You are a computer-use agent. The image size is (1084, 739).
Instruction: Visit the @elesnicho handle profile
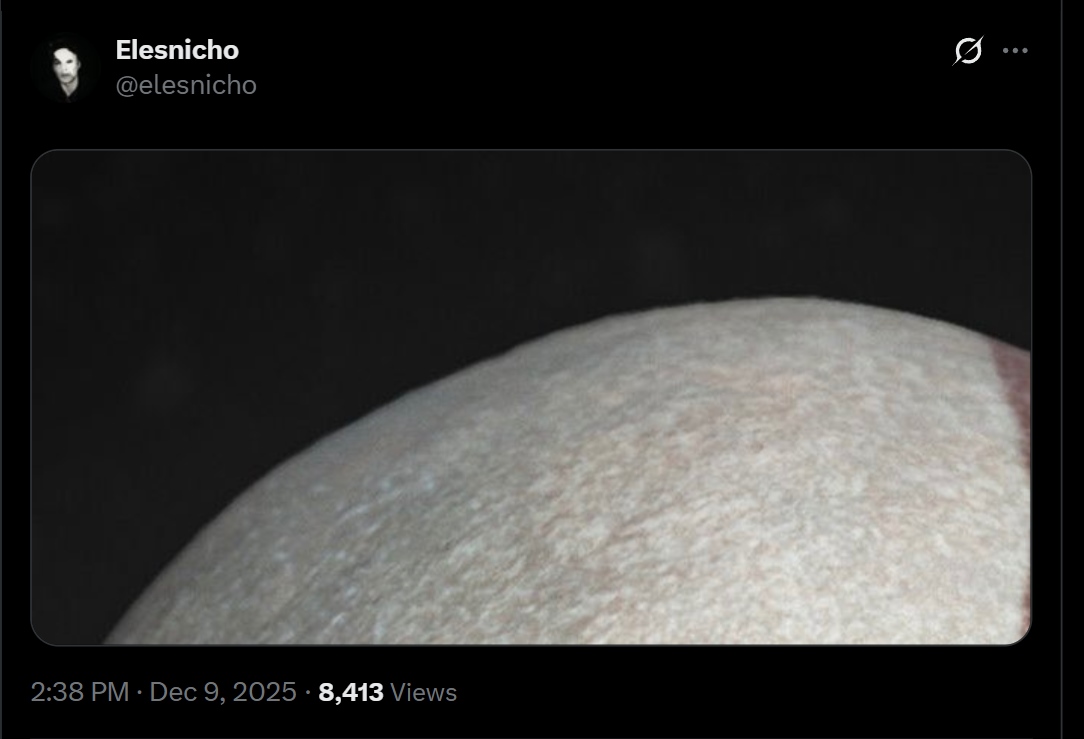pos(186,85)
